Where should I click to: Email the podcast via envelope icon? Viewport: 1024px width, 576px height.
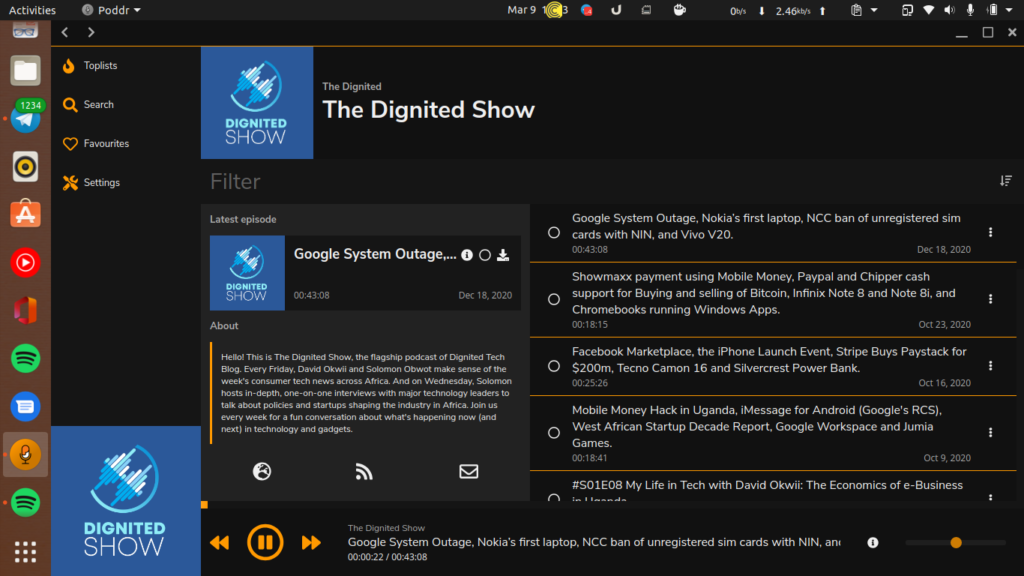coord(468,472)
